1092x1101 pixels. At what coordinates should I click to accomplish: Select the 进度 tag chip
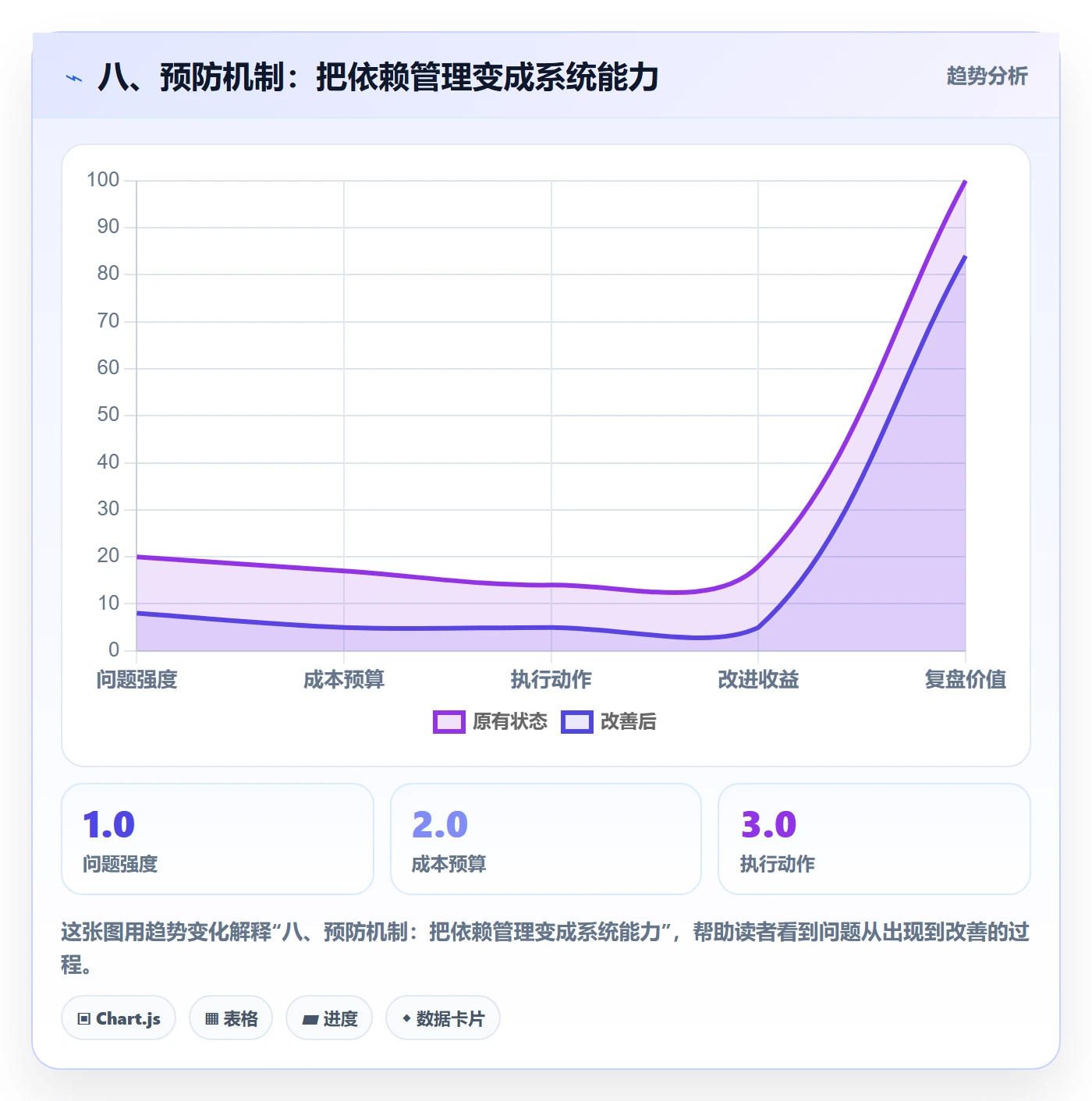pyautogui.click(x=329, y=1018)
